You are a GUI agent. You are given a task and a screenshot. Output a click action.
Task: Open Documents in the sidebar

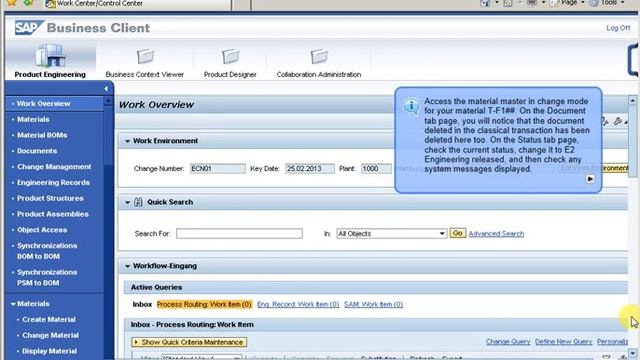37,151
